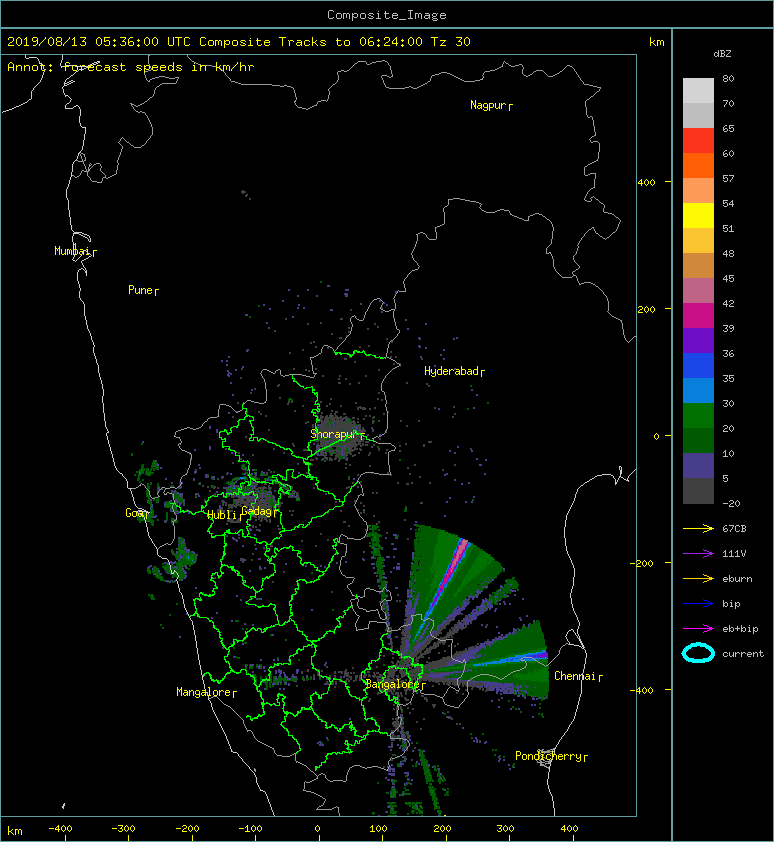
Task: Click the 111V legend label
Action: click(734, 554)
